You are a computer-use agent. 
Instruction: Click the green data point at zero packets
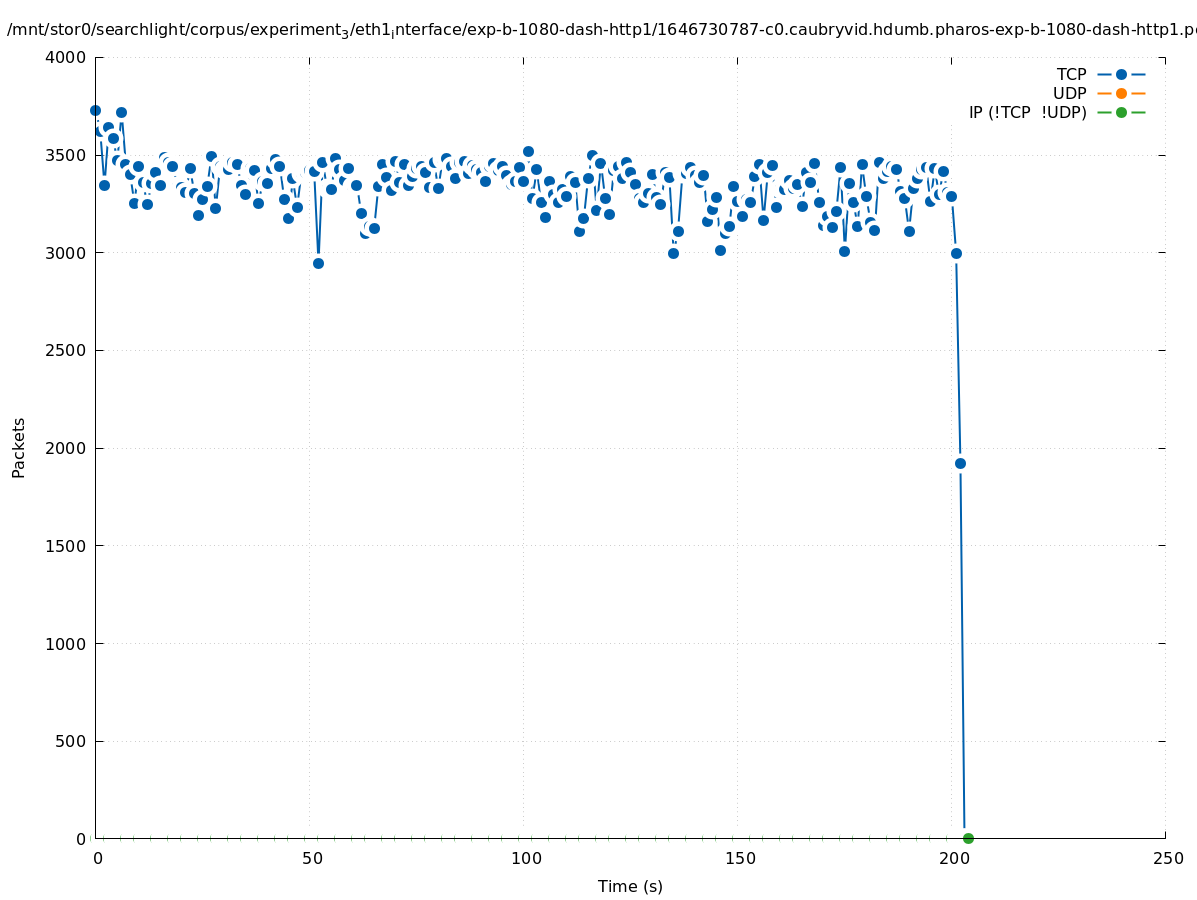point(968,838)
